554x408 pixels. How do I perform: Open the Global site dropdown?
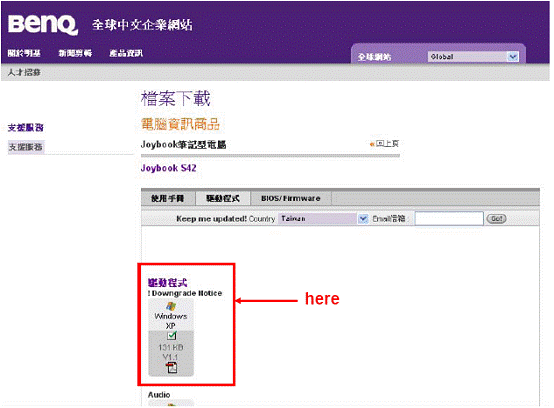pyautogui.click(x=473, y=57)
